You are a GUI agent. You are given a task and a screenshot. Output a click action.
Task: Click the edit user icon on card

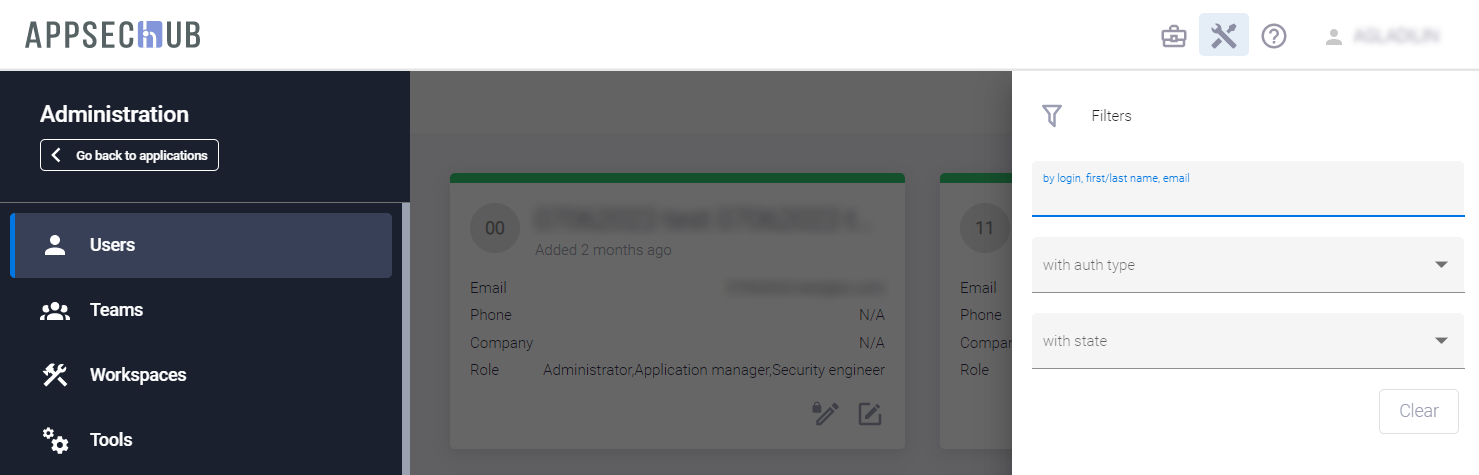pyautogui.click(x=870, y=414)
